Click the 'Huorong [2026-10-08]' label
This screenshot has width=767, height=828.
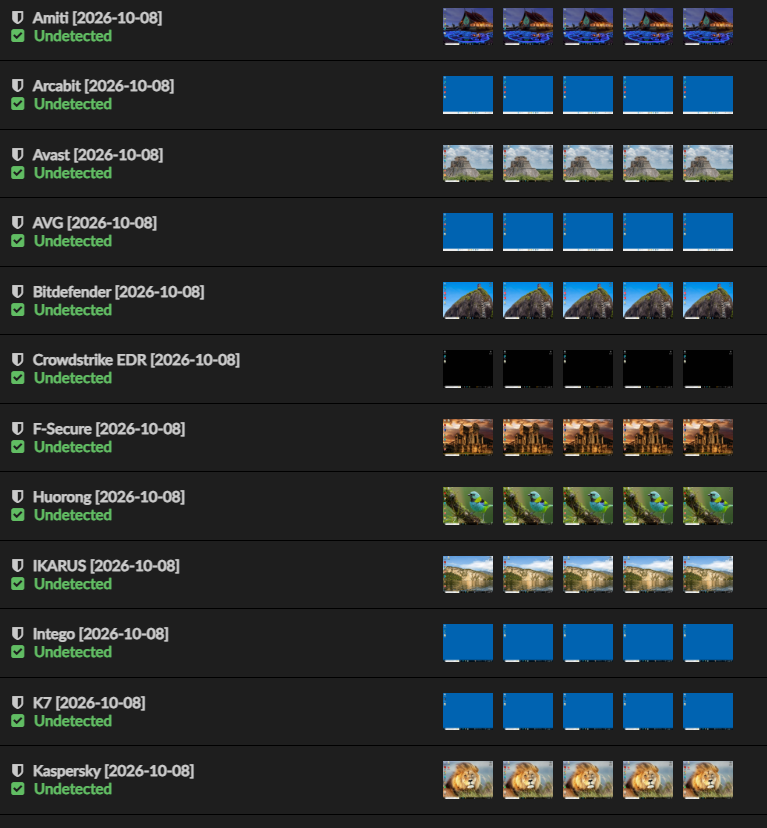(x=109, y=497)
